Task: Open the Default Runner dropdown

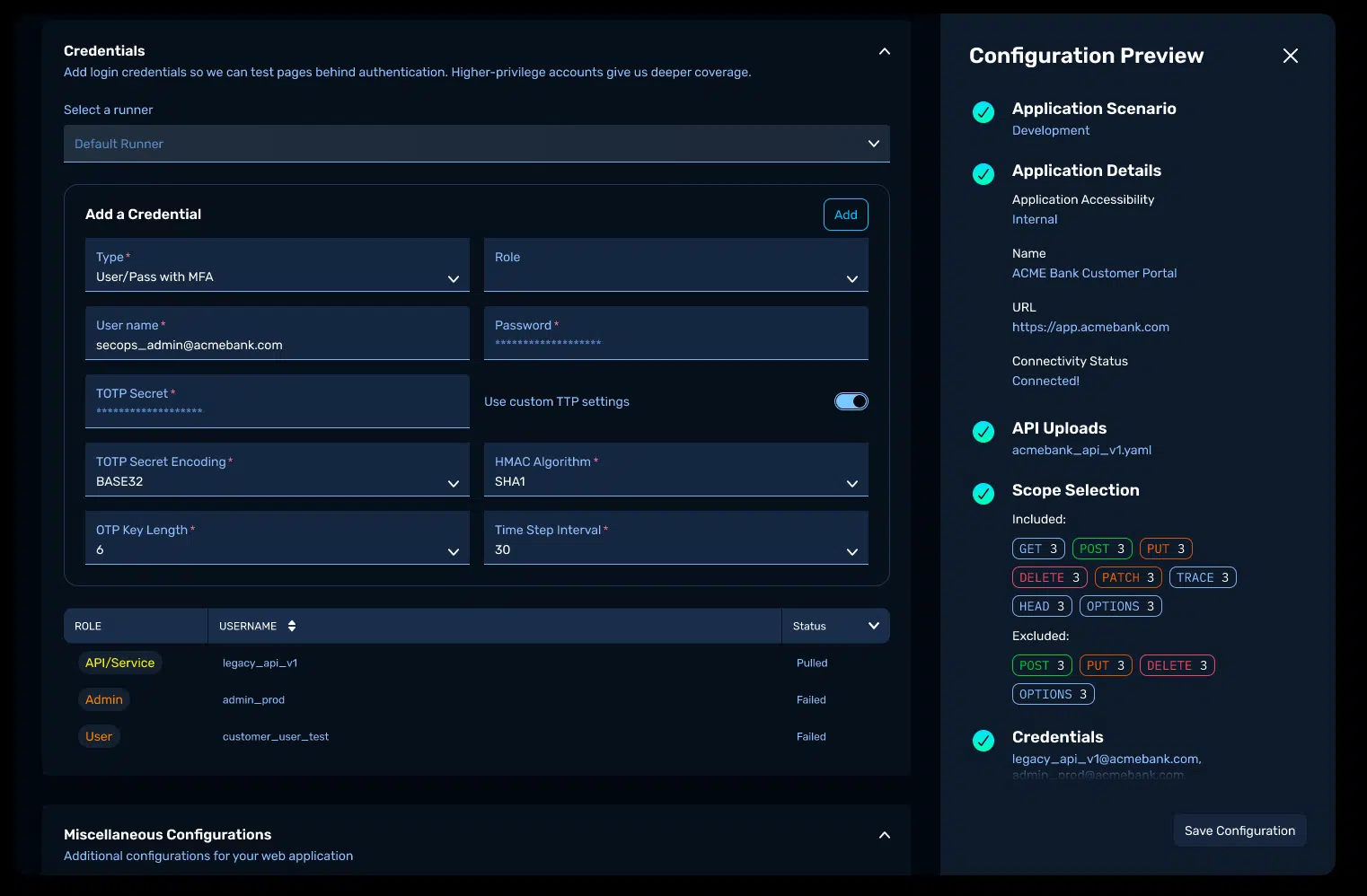Action: (x=477, y=144)
